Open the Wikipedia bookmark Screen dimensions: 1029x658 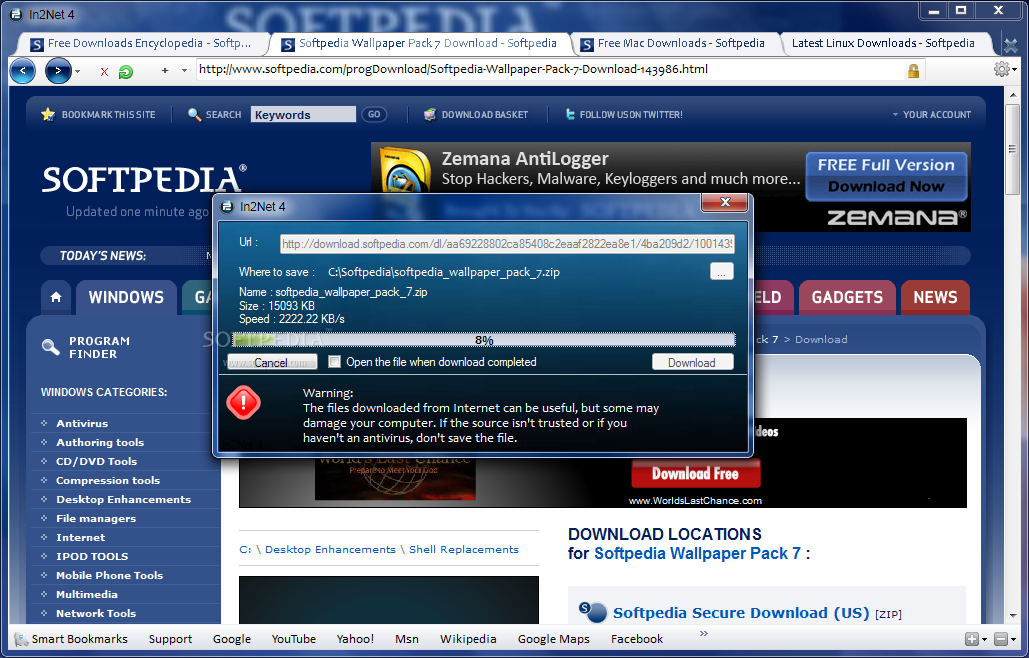(468, 639)
